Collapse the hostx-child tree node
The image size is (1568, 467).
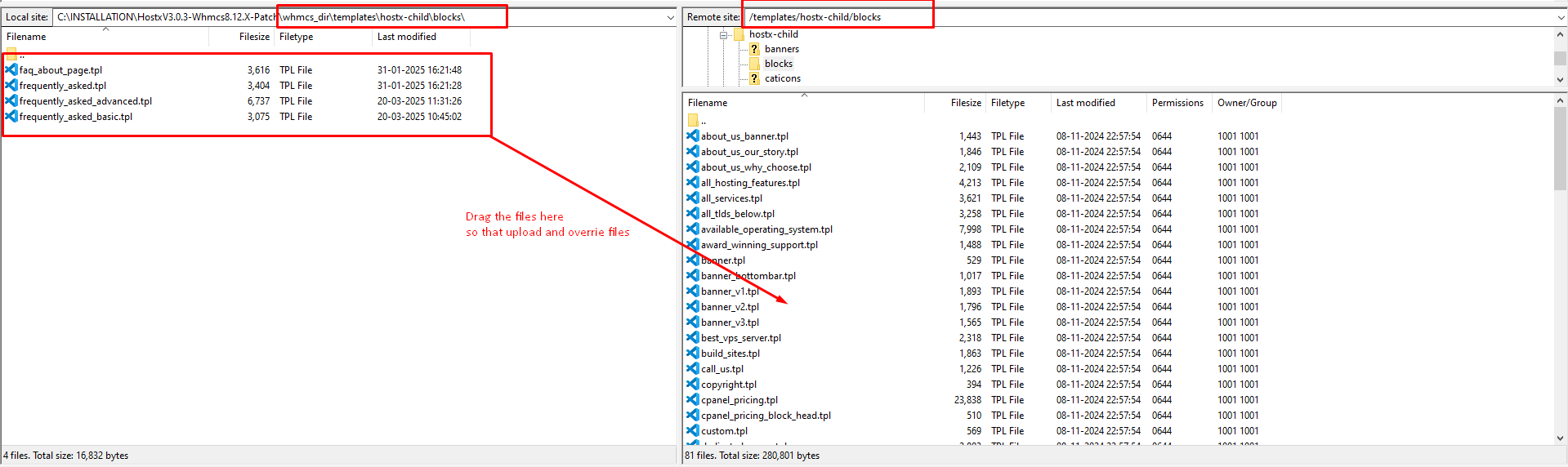[x=723, y=35]
